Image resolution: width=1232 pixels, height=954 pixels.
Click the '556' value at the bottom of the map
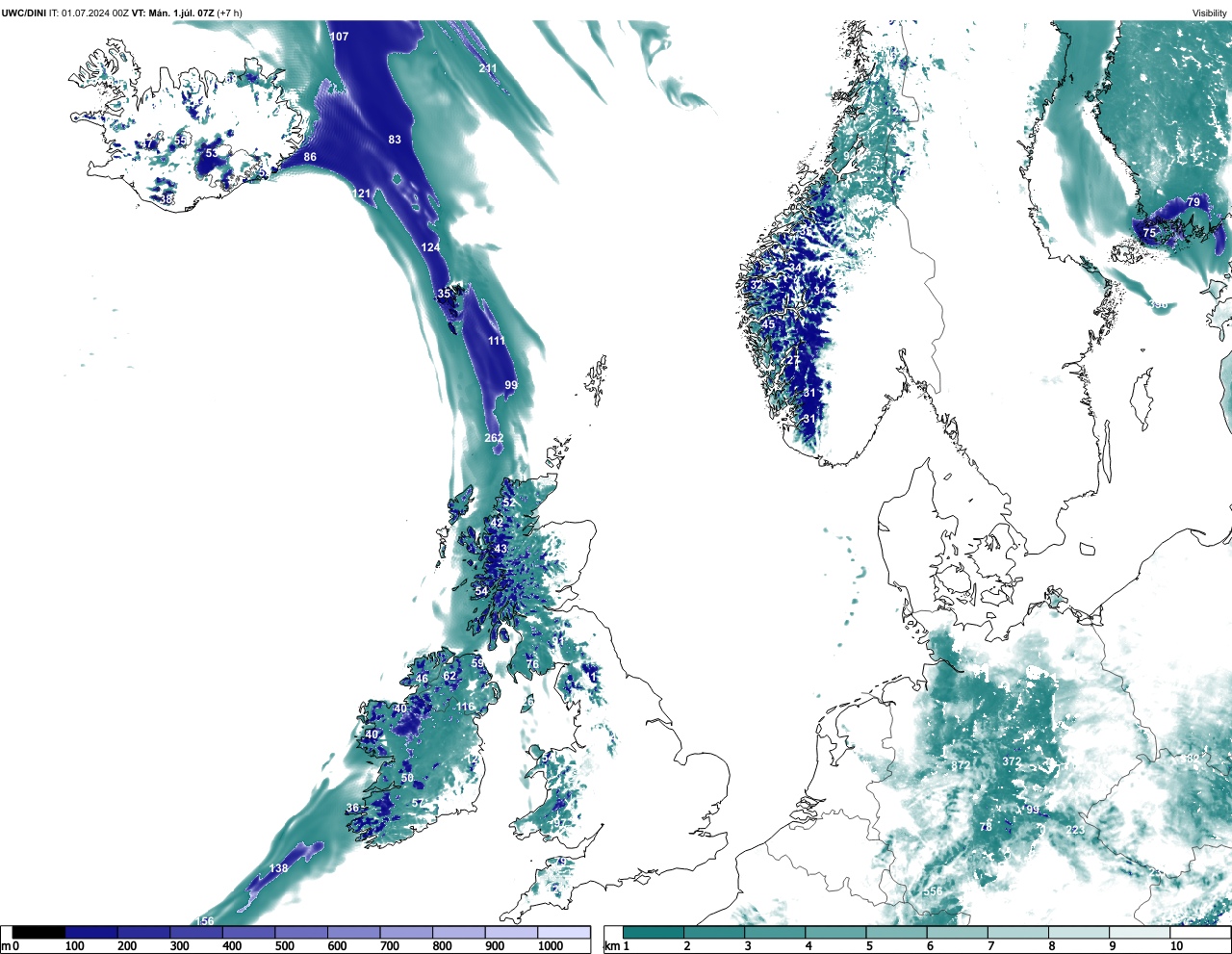click(x=933, y=891)
